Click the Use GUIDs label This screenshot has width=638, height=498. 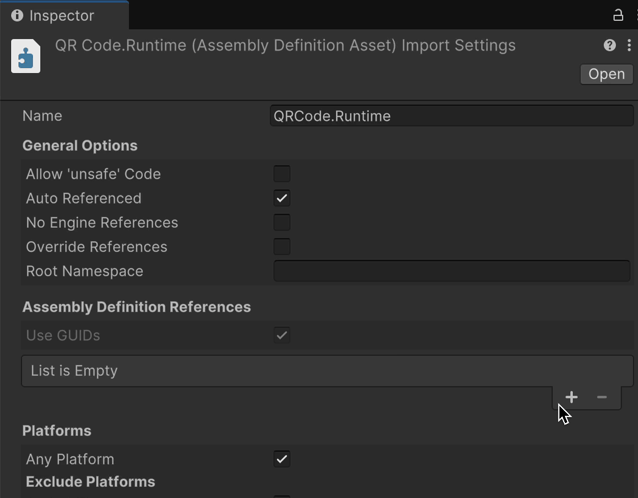(63, 336)
